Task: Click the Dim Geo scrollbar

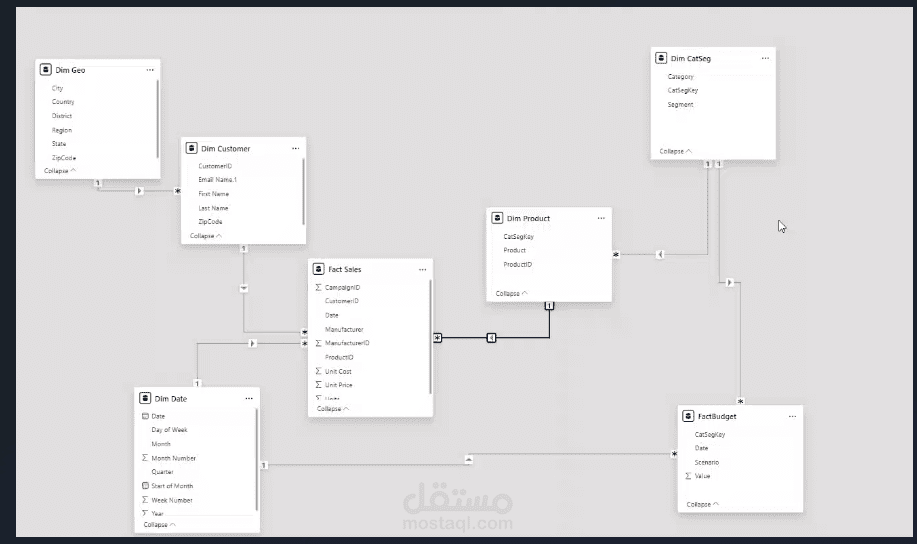Action: click(x=157, y=119)
